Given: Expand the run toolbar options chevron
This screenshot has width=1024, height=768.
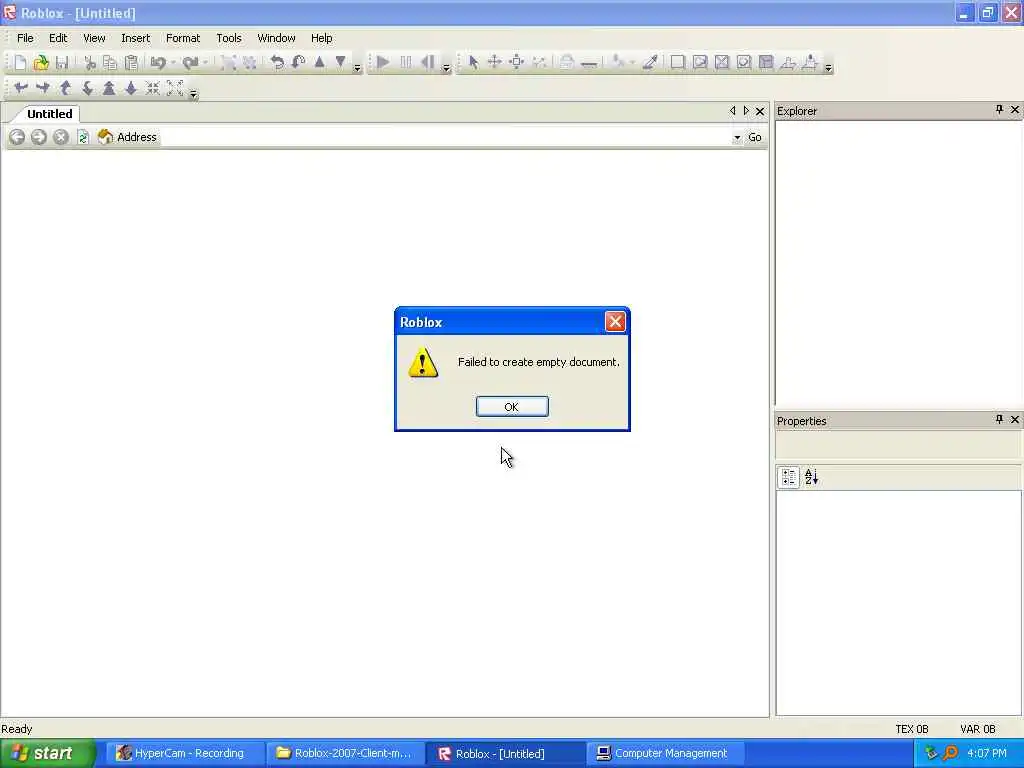Looking at the screenshot, I should coord(446,67).
